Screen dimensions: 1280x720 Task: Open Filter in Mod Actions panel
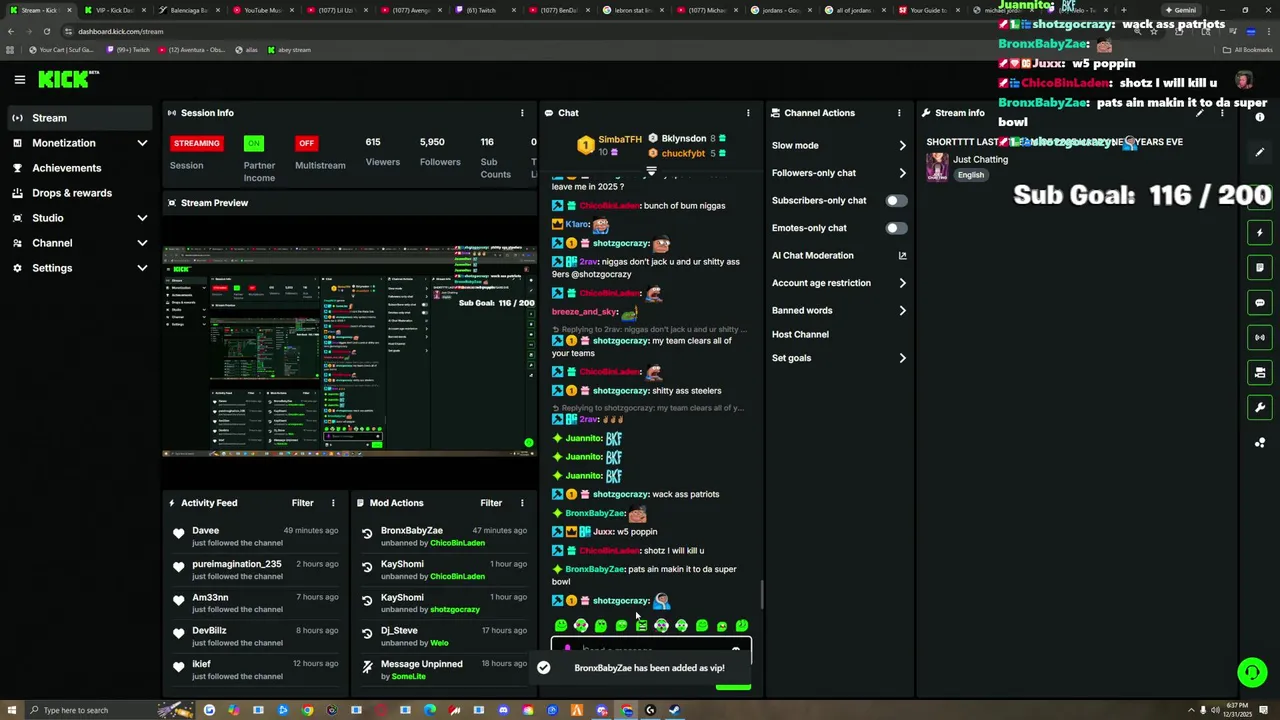(491, 503)
